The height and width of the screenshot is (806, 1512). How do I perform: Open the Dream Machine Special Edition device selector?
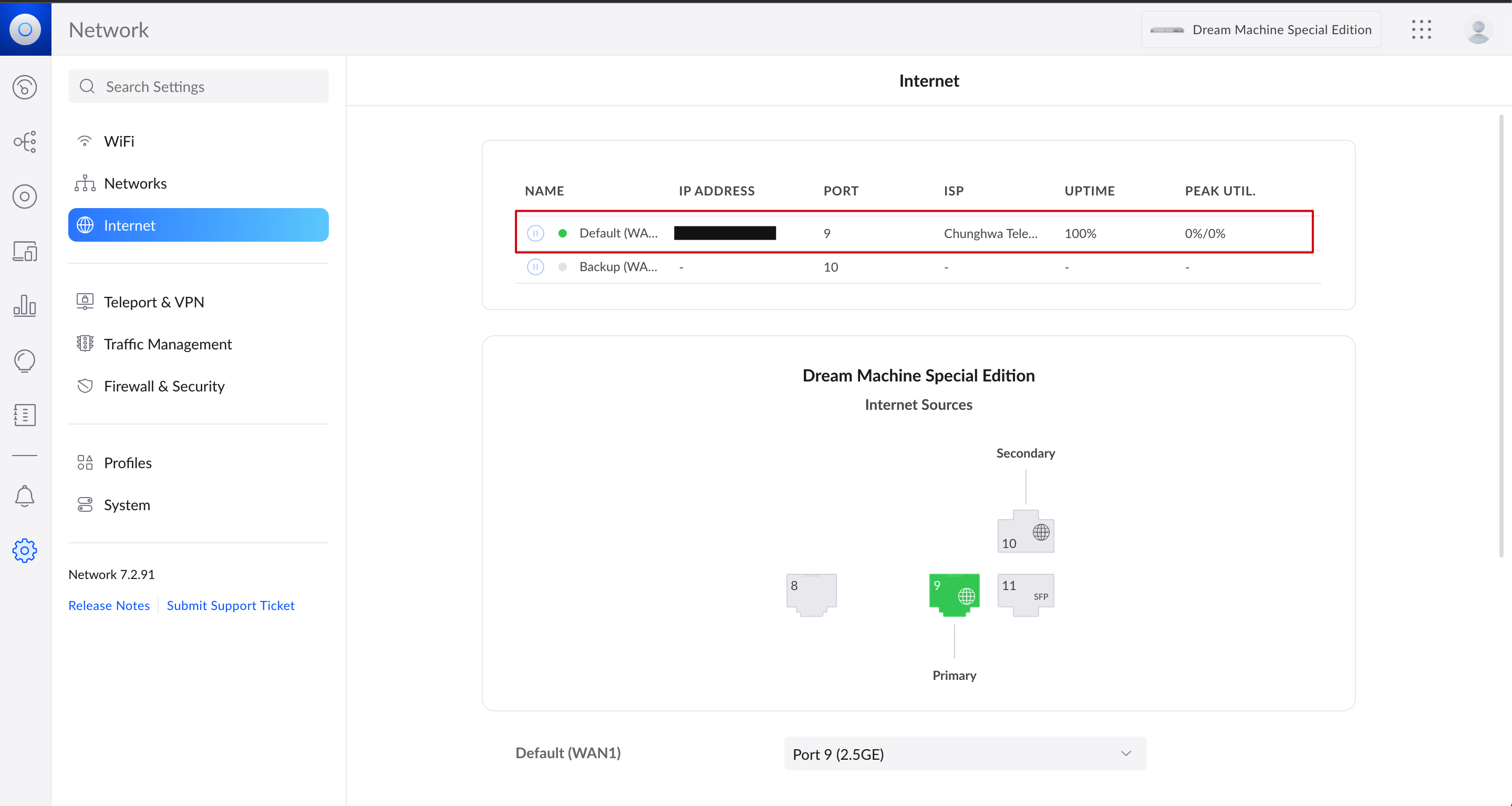click(x=1261, y=29)
